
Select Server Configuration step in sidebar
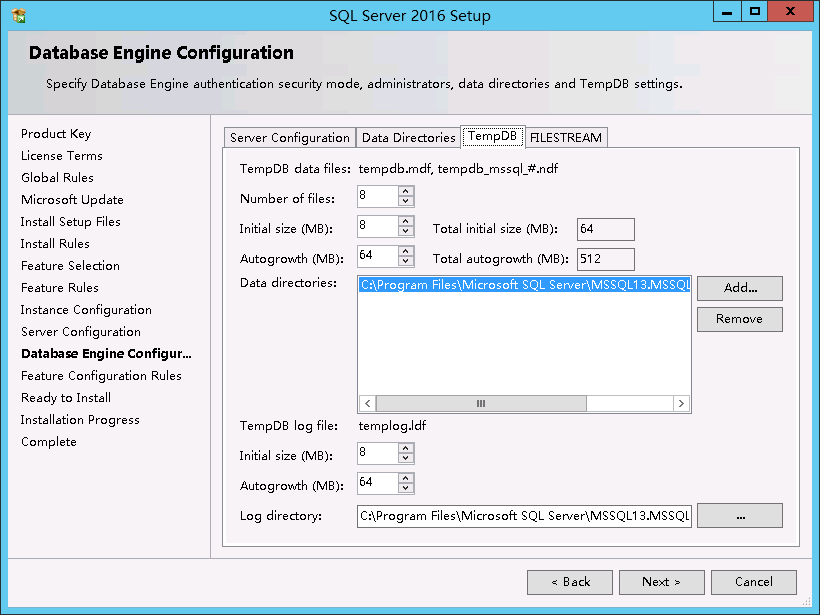[81, 332]
